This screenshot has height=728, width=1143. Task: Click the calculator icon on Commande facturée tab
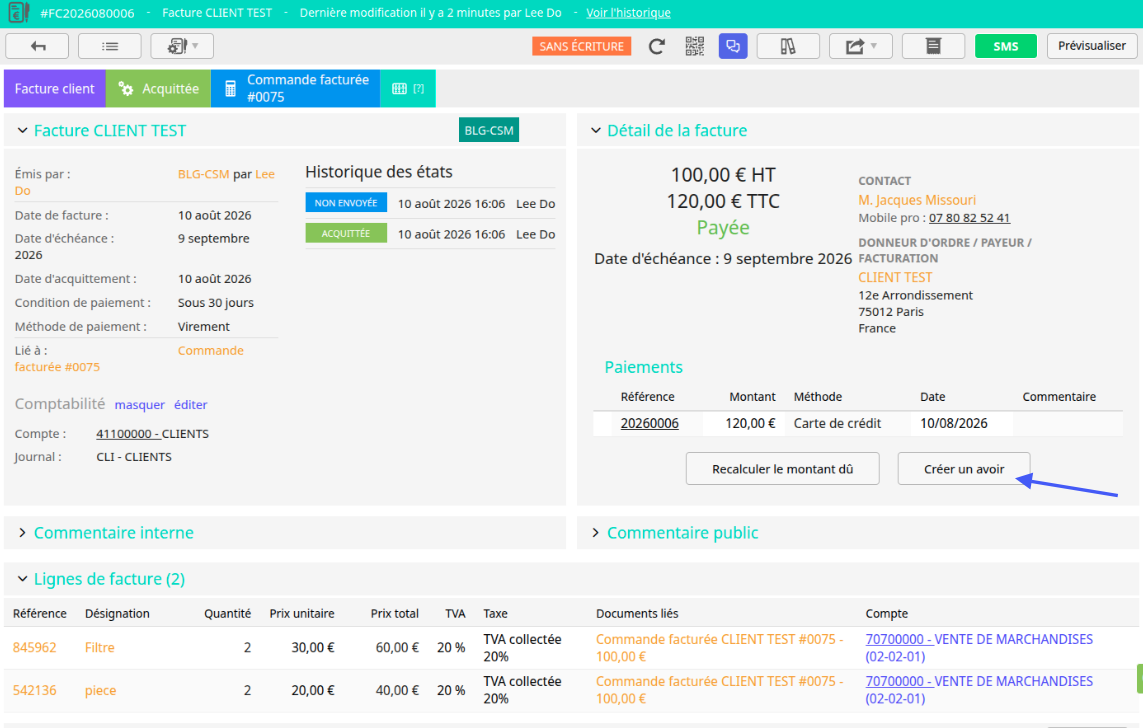point(230,89)
